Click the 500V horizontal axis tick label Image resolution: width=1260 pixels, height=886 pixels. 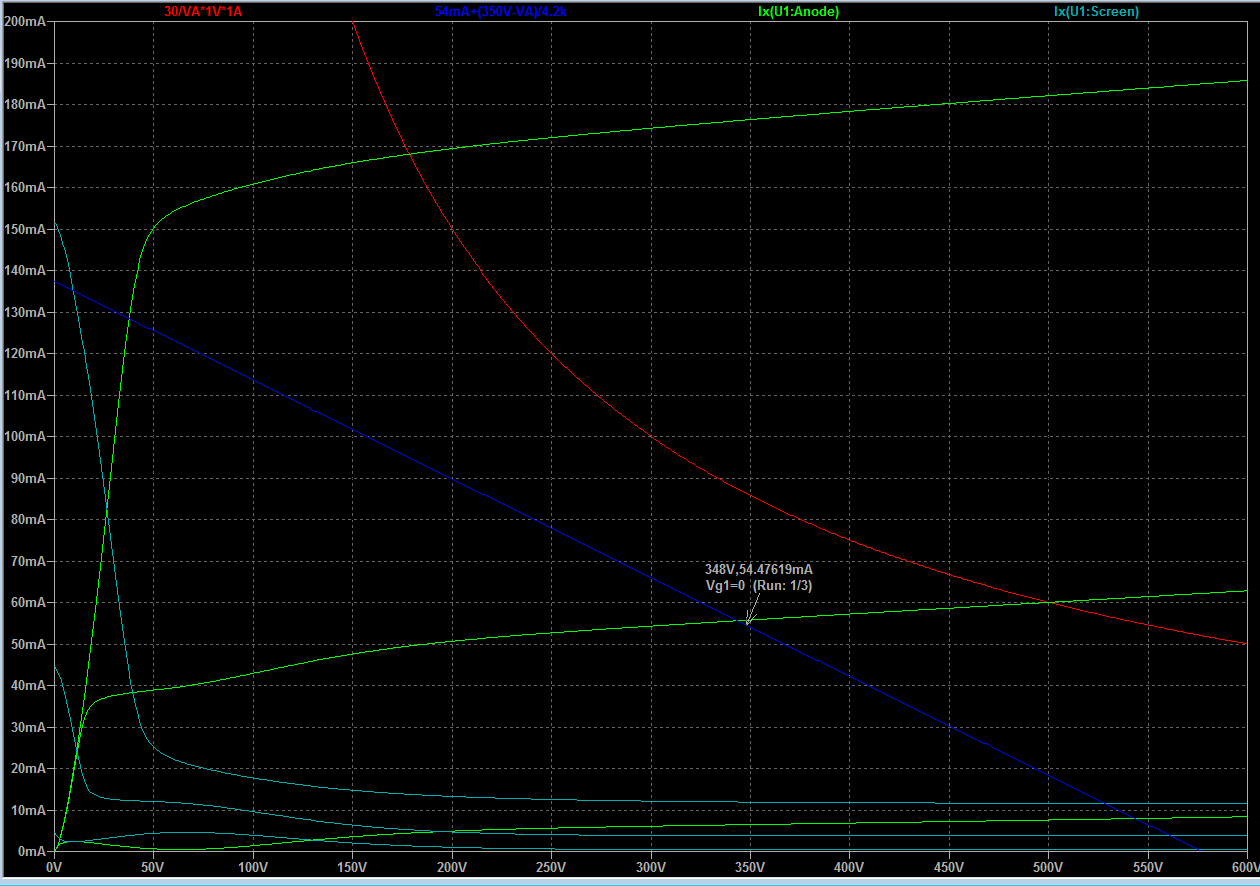(1048, 867)
